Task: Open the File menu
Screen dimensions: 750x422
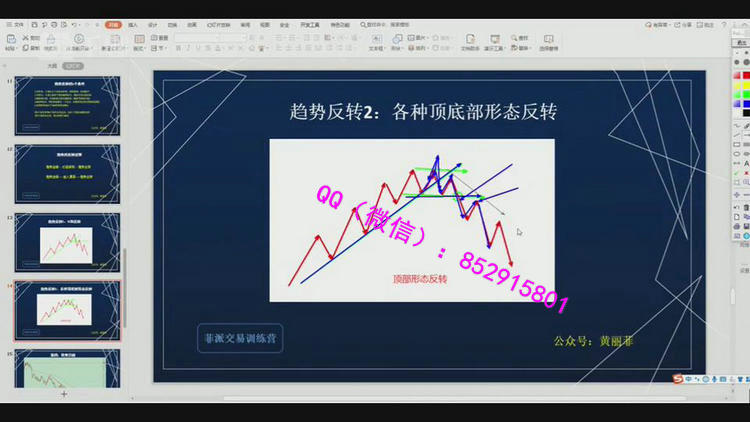Action: click(12, 23)
